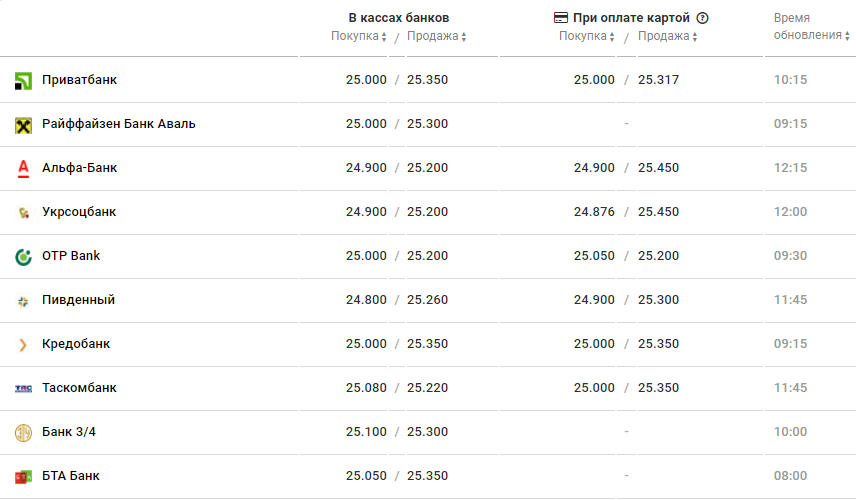Image resolution: width=856 pixels, height=500 pixels.
Task: Open the Таскомбанк bank link
Action: click(80, 388)
